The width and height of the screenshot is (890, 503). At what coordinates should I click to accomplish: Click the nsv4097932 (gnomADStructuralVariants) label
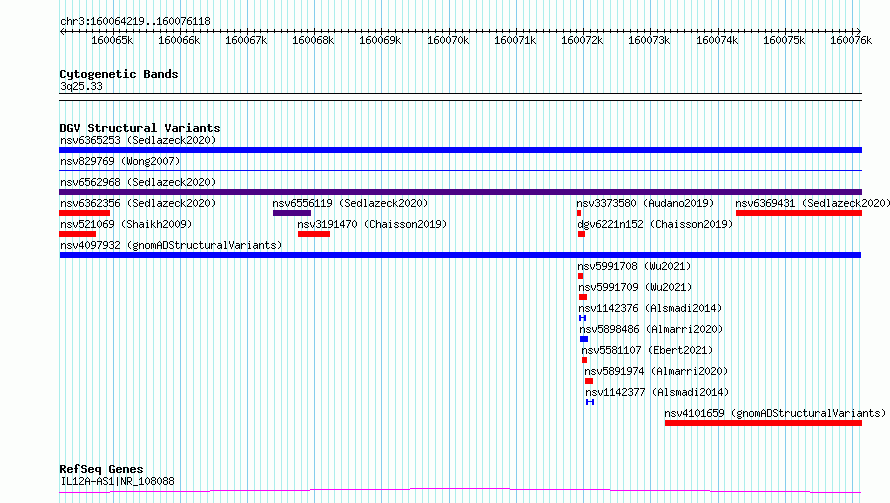tap(171, 245)
